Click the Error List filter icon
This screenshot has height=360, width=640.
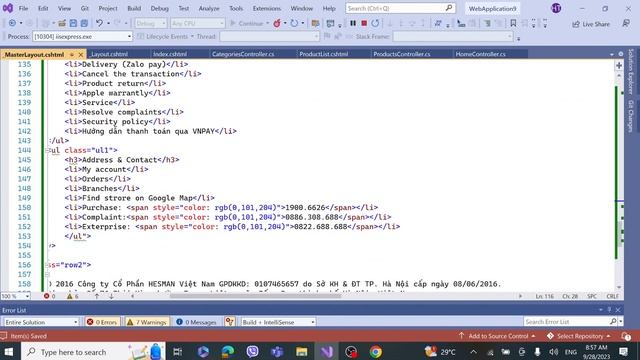(x=230, y=322)
